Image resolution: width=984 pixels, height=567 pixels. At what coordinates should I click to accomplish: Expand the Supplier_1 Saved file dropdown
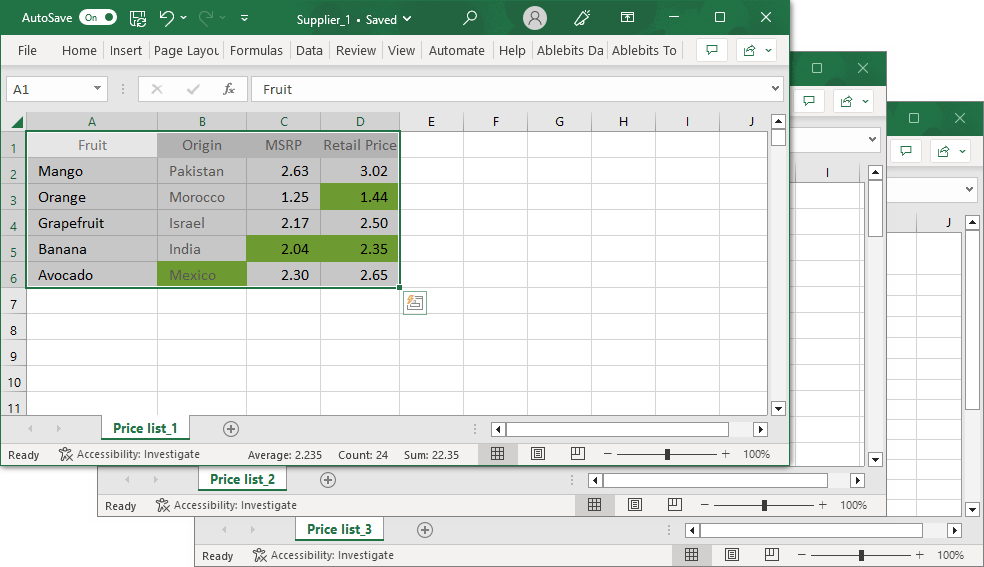pyautogui.click(x=407, y=19)
